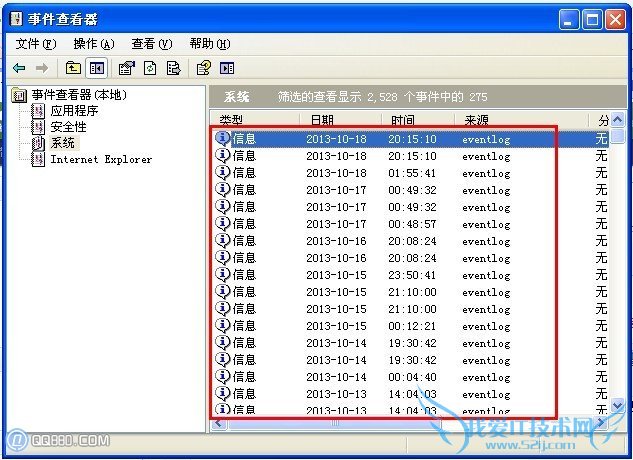Click the vertical scrollbar up arrow

click(618, 119)
